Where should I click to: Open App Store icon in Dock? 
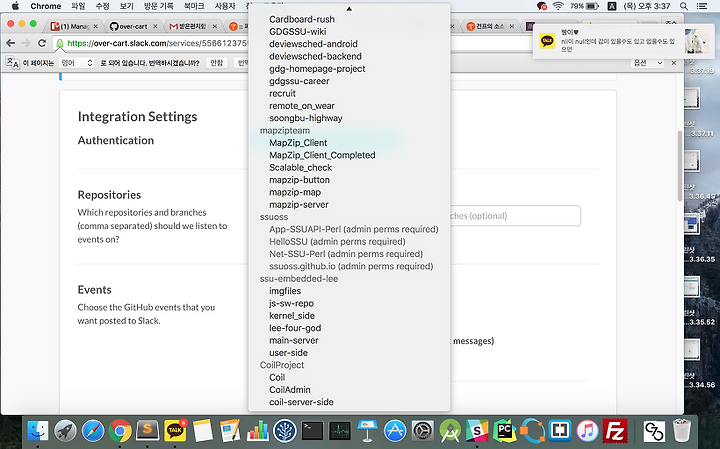(395, 431)
